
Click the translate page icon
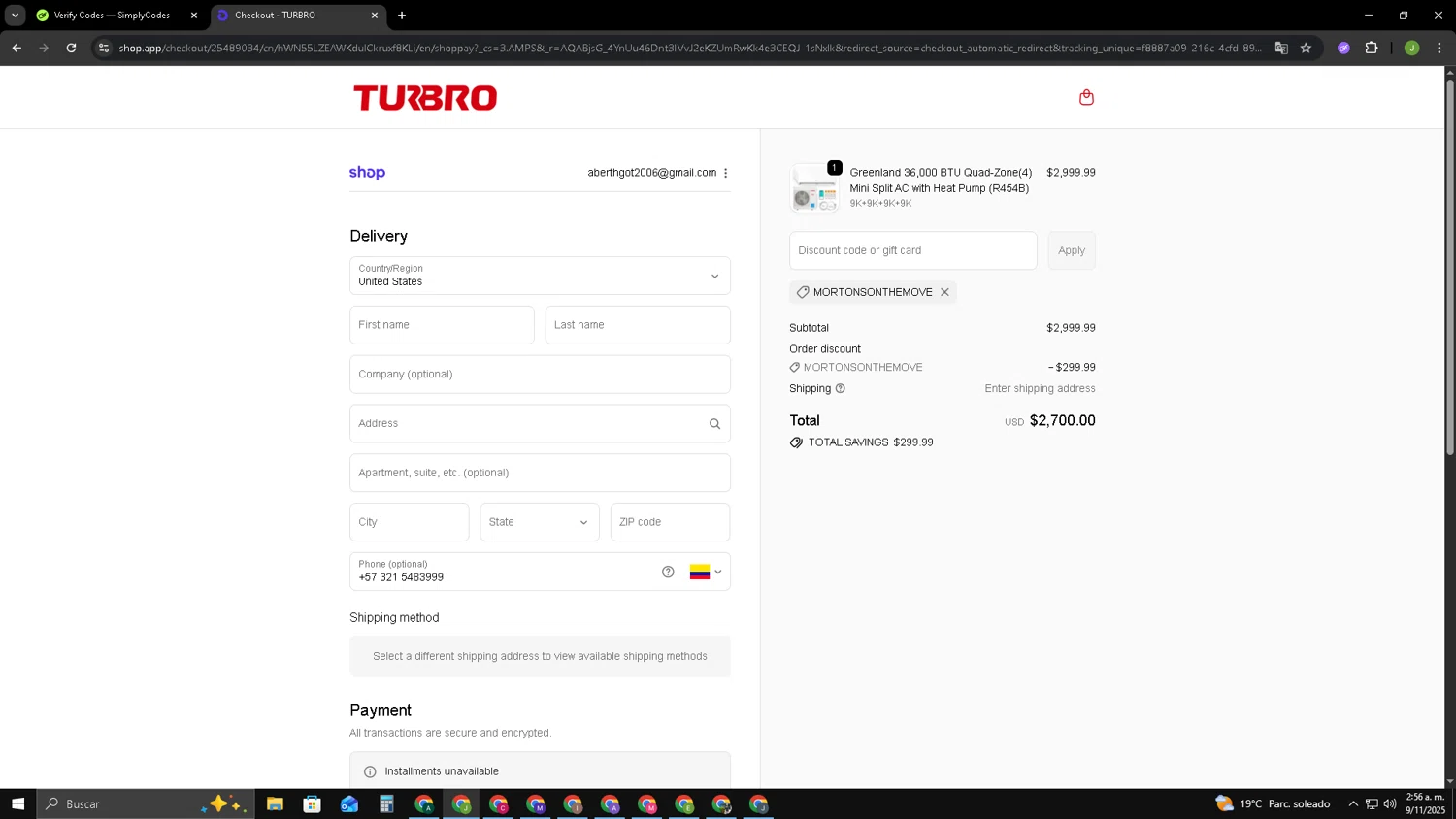(1281, 48)
